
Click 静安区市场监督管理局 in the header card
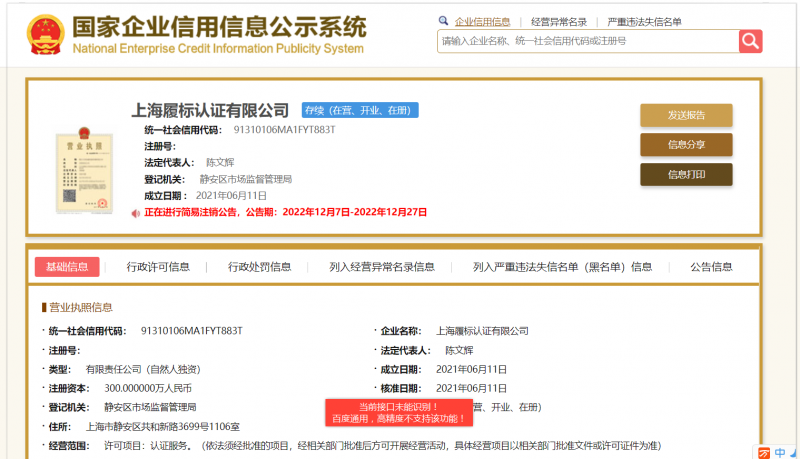pyautogui.click(x=245, y=180)
